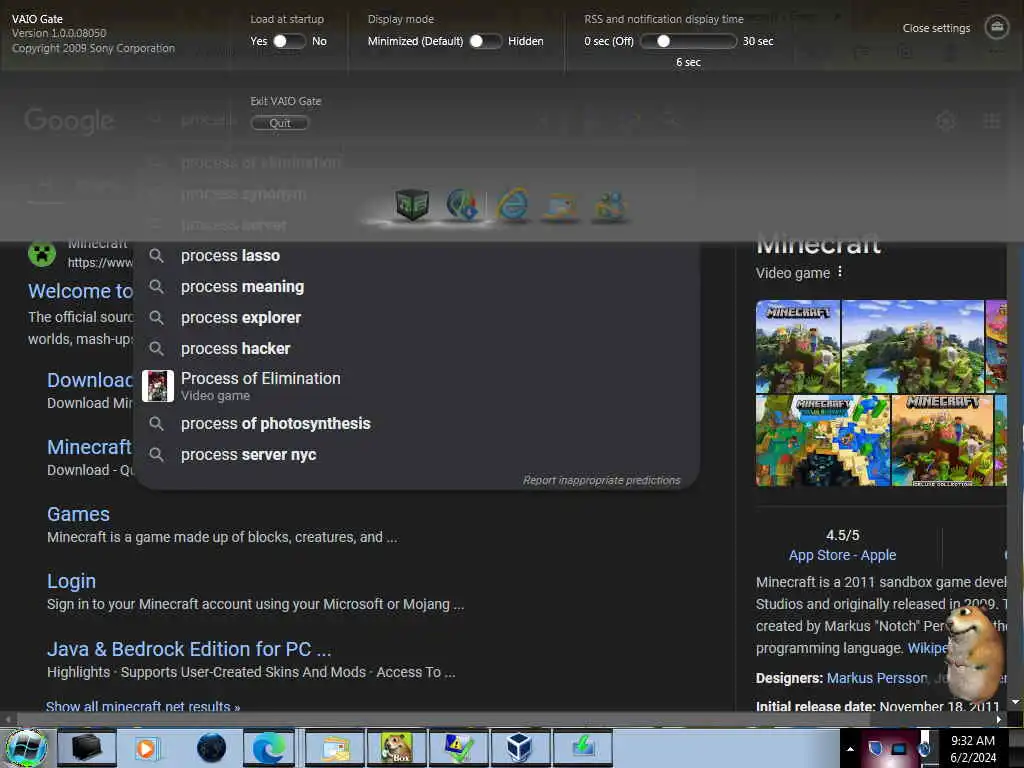Open the hamster Box app in taskbar

click(397, 748)
